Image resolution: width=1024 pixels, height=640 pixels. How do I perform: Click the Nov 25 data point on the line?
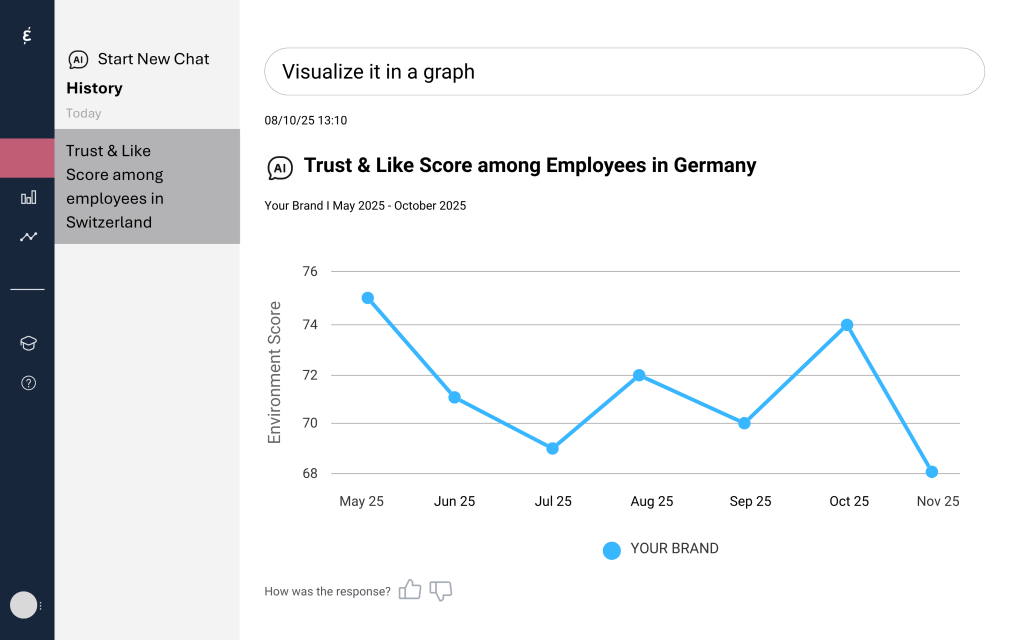click(932, 471)
